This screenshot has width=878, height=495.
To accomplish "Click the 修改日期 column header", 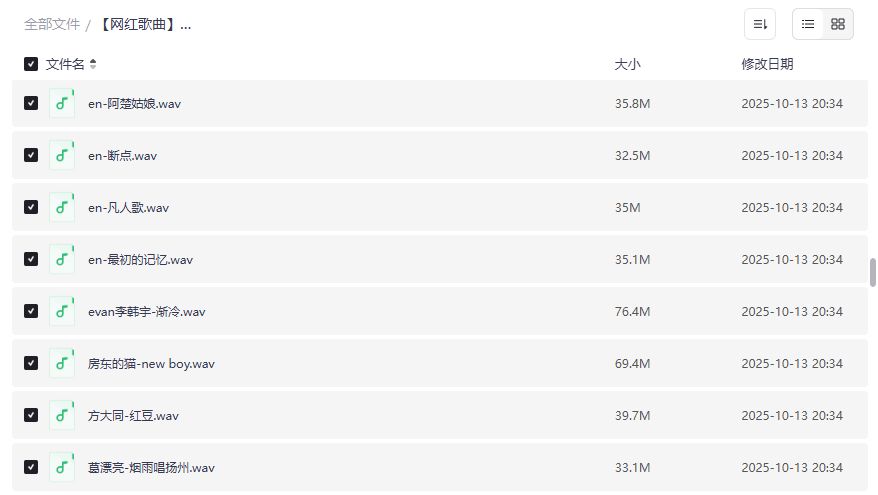I will click(767, 64).
